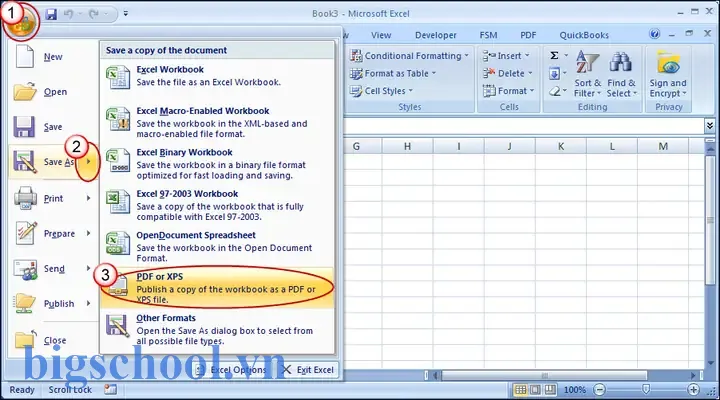Expand the Publish submenu arrow
720x400 pixels.
(88, 304)
